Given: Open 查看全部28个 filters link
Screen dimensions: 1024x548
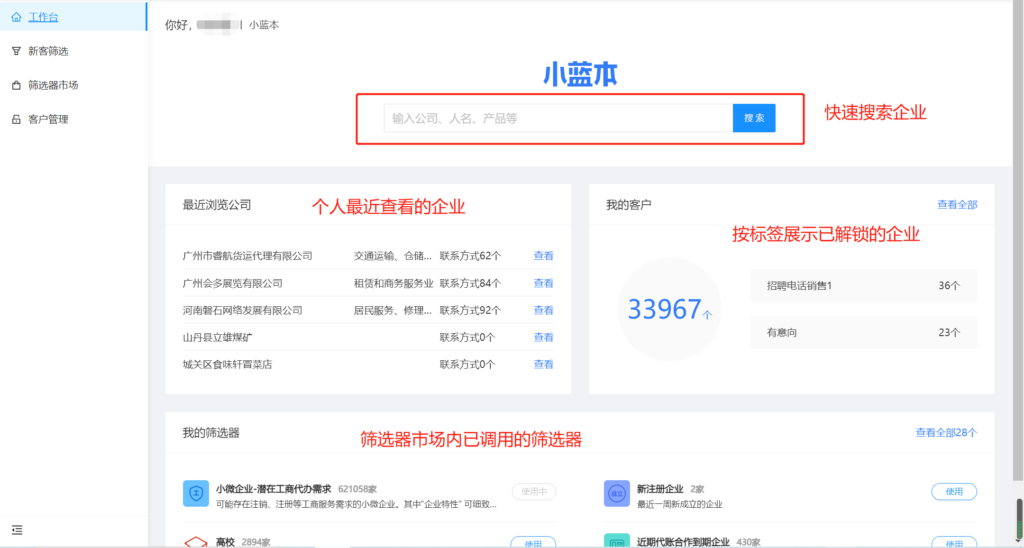Looking at the screenshot, I should click(x=945, y=433).
